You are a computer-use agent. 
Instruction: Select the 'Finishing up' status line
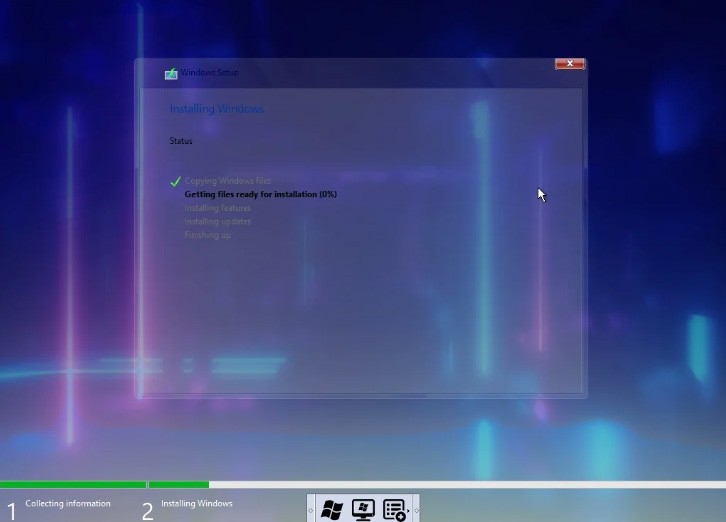click(207, 235)
